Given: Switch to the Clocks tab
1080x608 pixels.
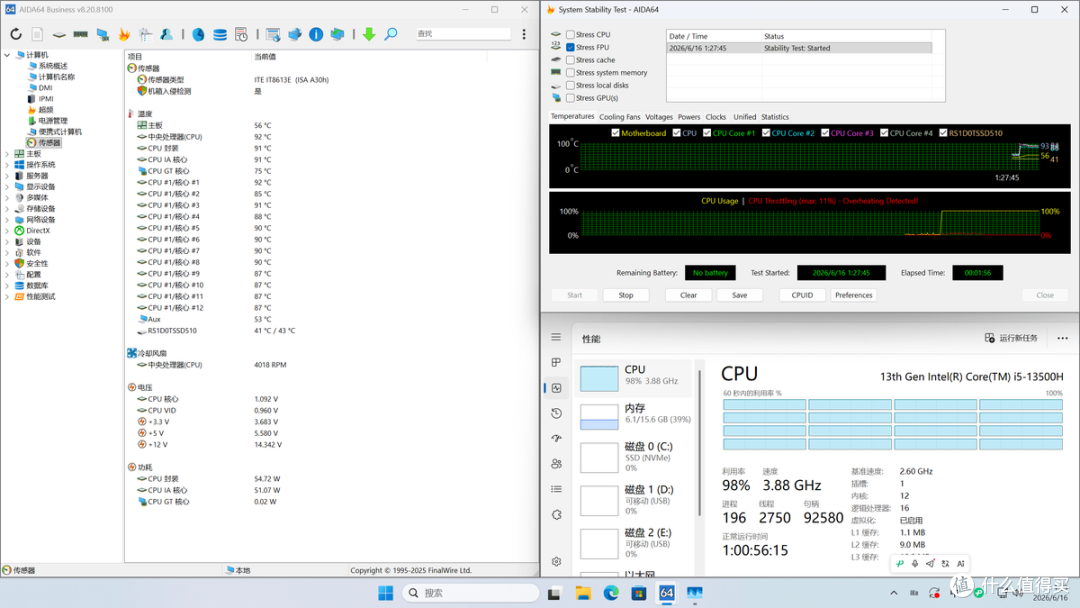Looking at the screenshot, I should point(716,117).
